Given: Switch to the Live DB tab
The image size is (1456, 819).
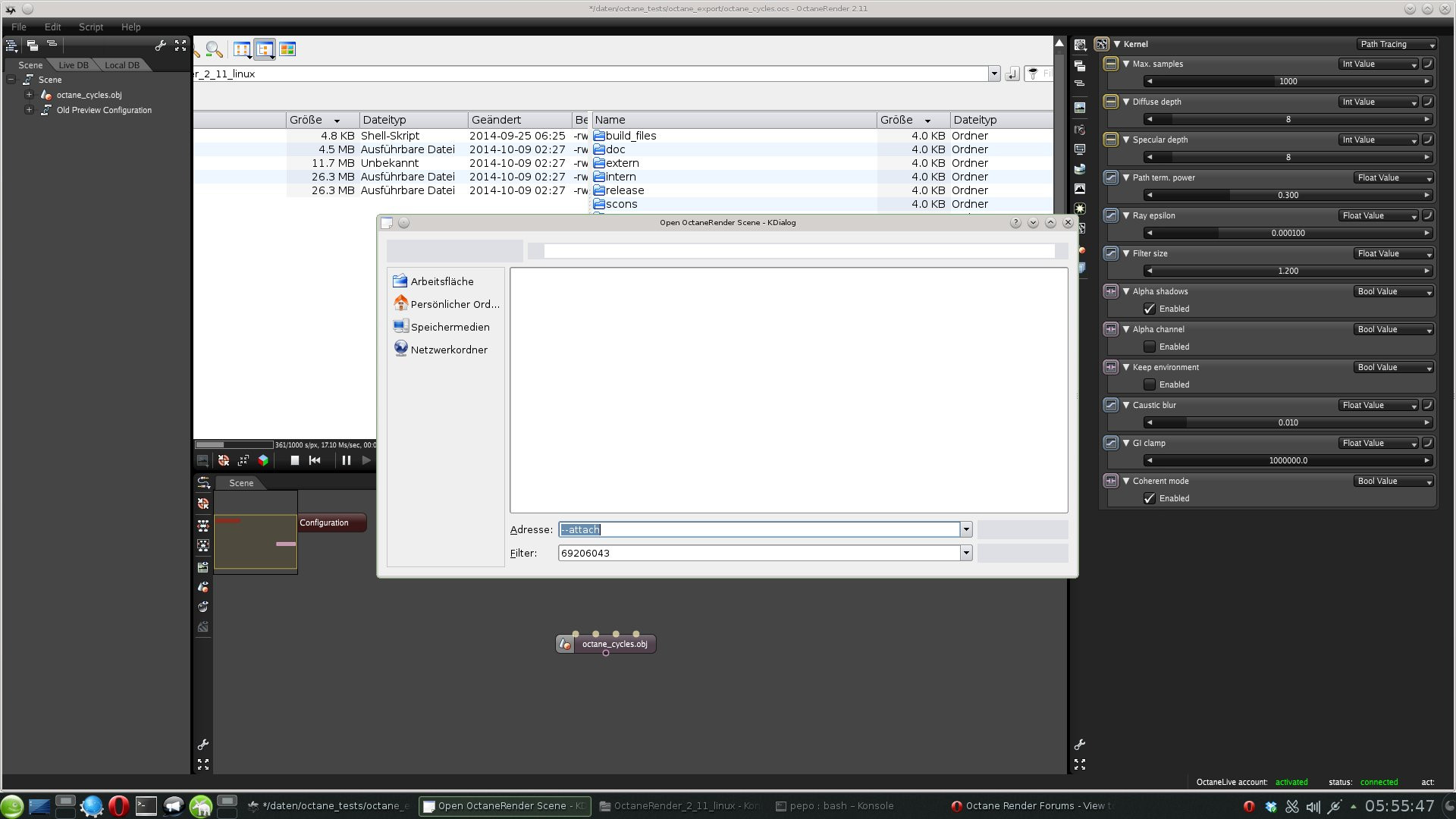Looking at the screenshot, I should point(74,65).
